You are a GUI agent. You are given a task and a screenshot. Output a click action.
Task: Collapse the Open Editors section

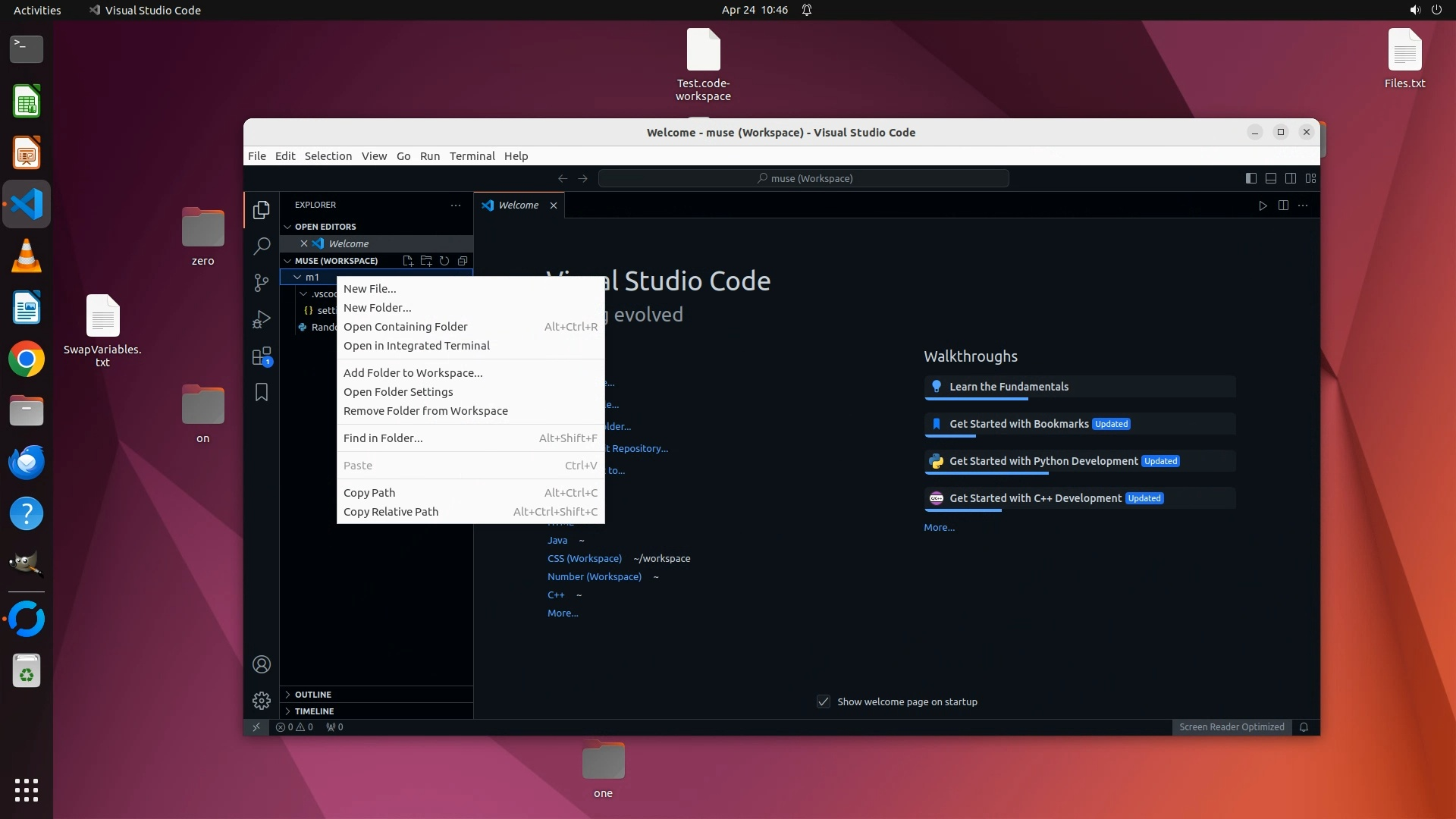[x=325, y=227]
